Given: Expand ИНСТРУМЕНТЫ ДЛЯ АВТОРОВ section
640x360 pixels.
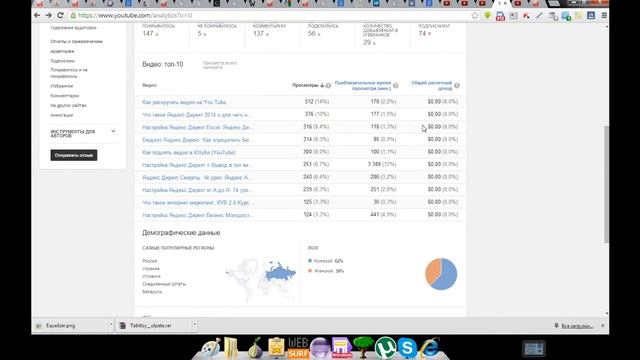Looking at the screenshot, I should point(113,131).
